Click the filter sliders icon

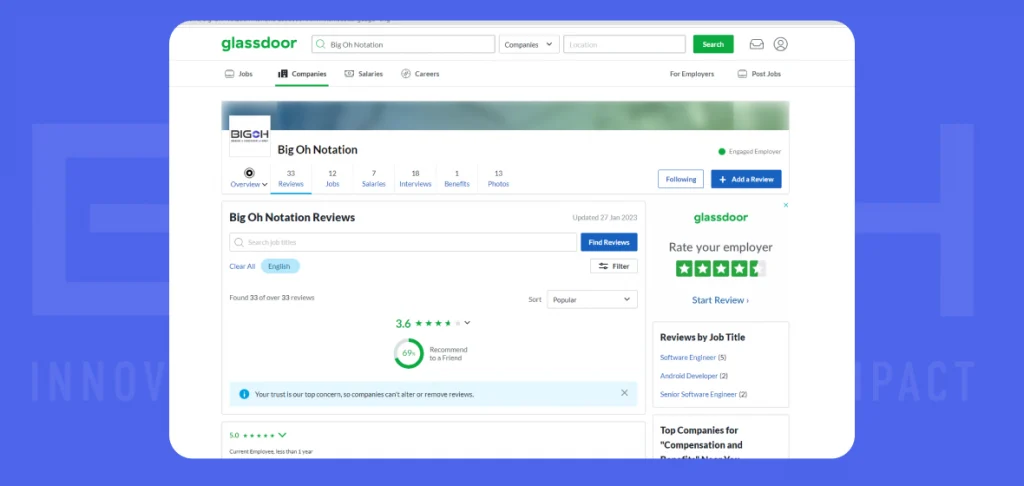[x=603, y=267]
